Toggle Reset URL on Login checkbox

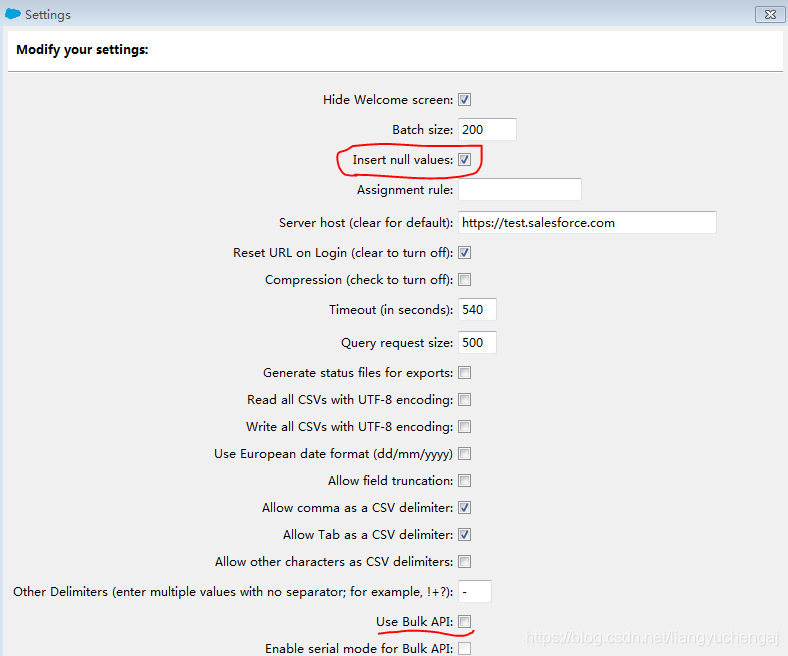464,252
